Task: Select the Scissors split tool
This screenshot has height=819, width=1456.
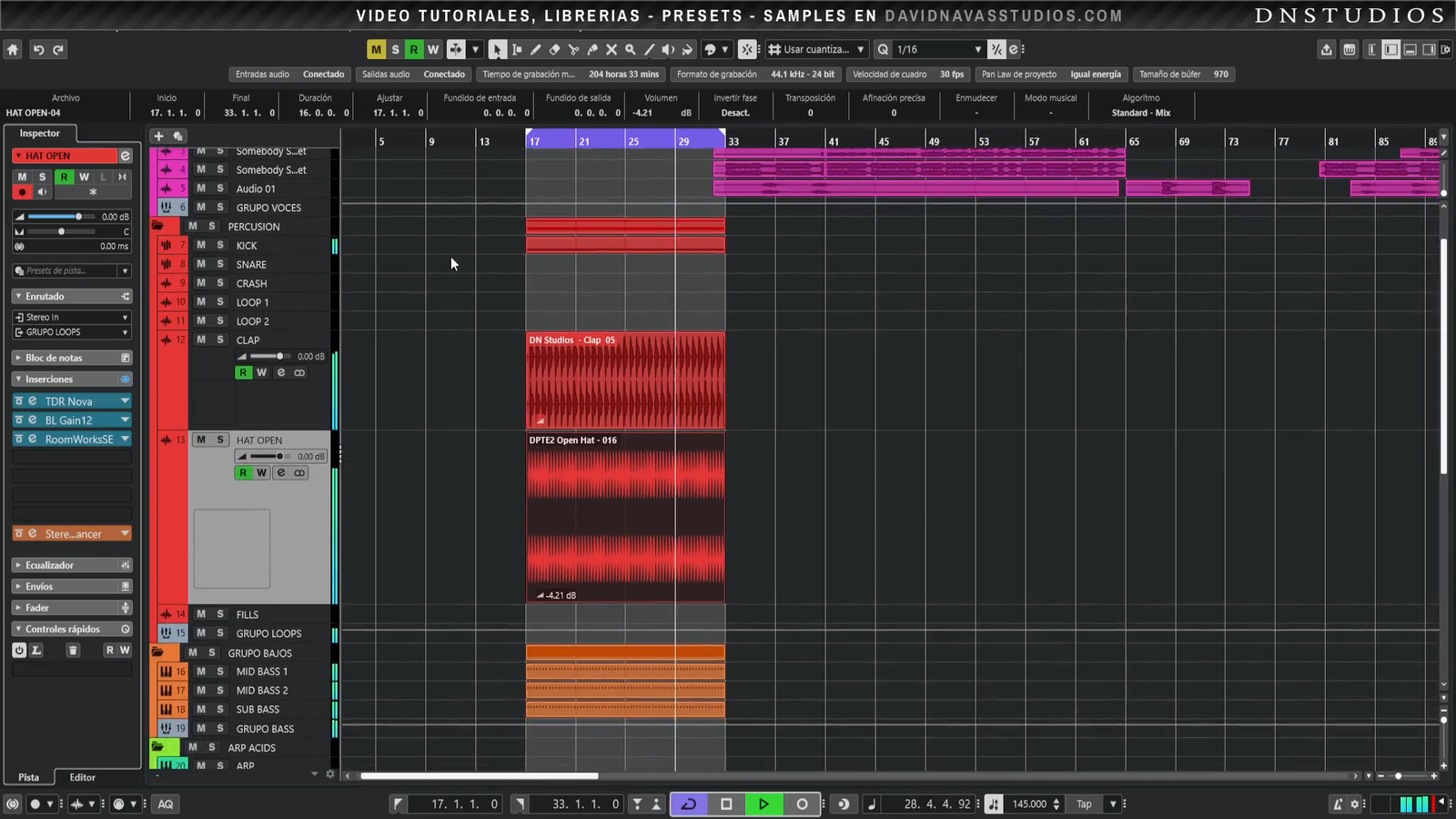Action: [573, 50]
